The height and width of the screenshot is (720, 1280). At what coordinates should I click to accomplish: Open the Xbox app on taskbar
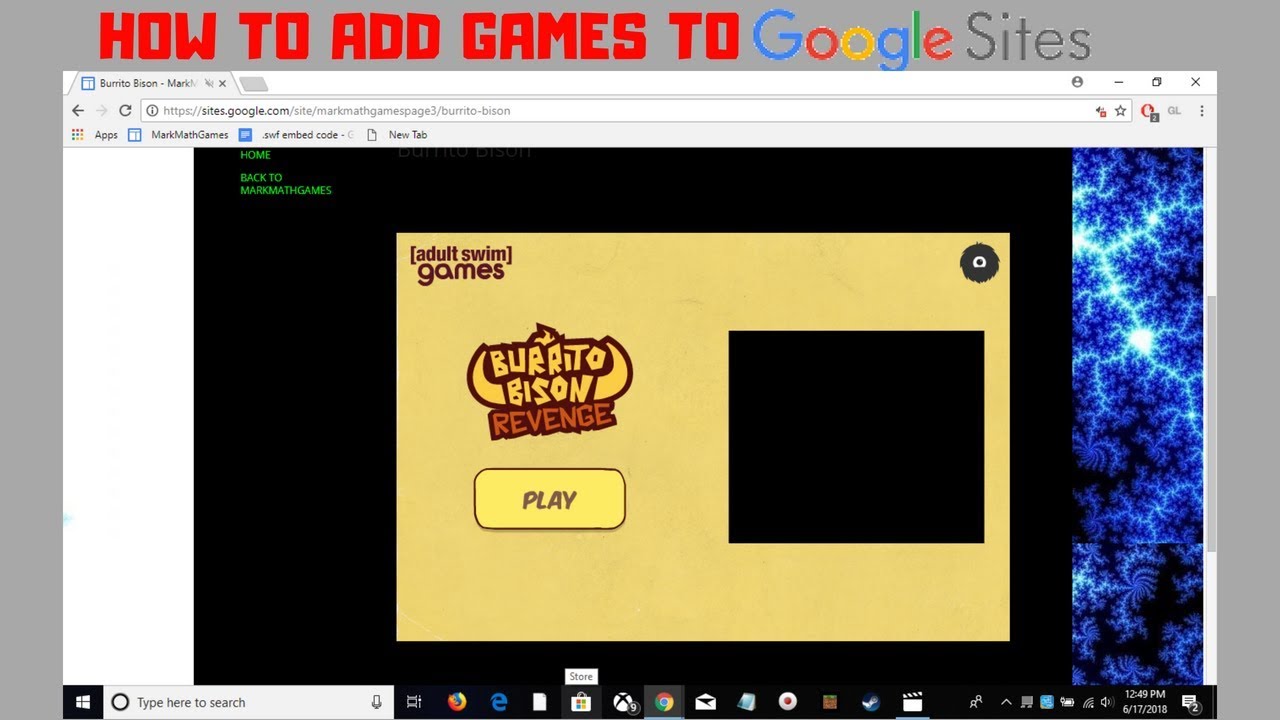pos(624,703)
